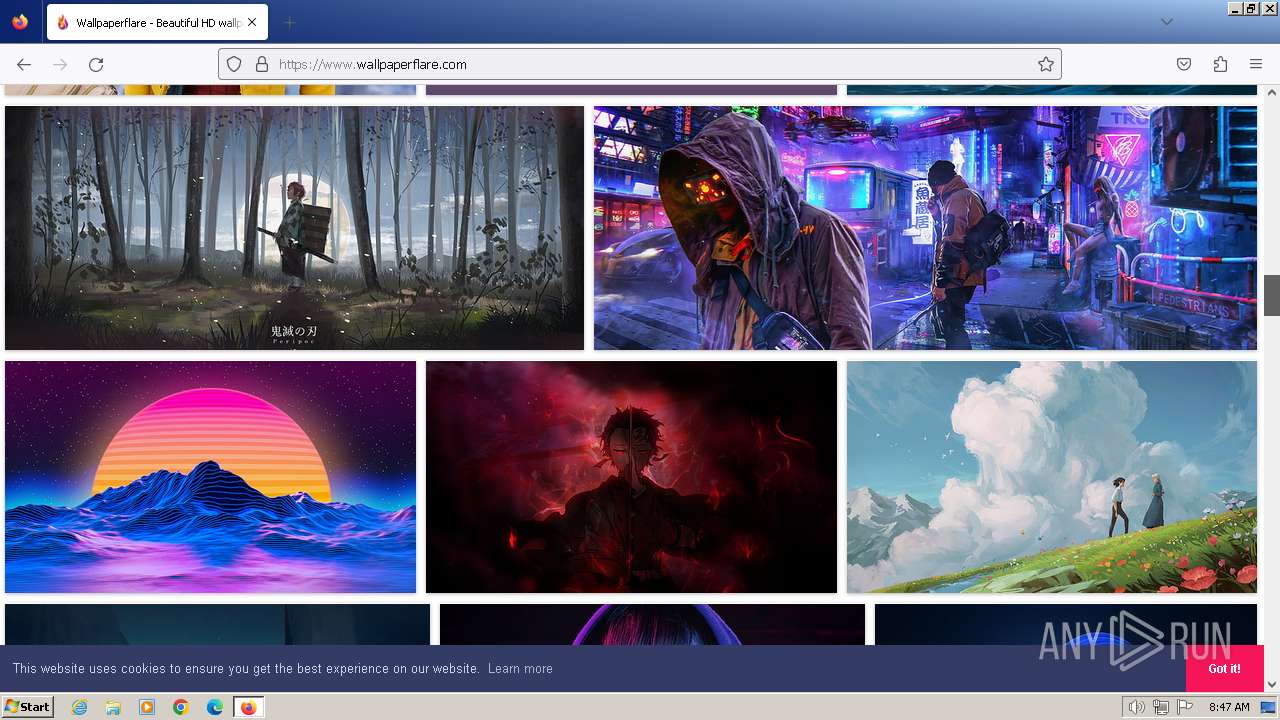The width and height of the screenshot is (1280, 720).
Task: Launch Internet Explorer from taskbar
Action: 79,707
